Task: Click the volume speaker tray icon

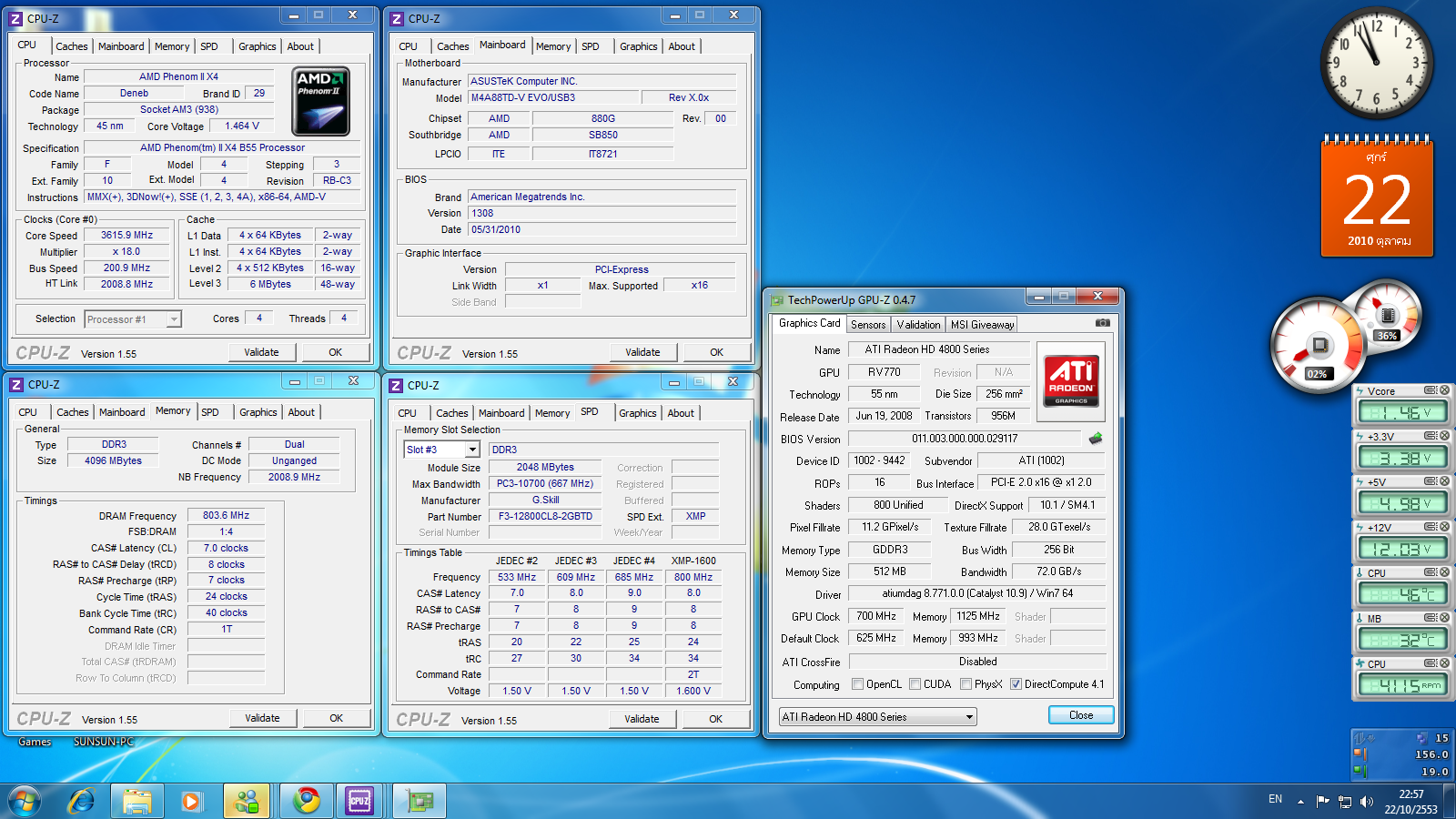Action: tap(1366, 802)
